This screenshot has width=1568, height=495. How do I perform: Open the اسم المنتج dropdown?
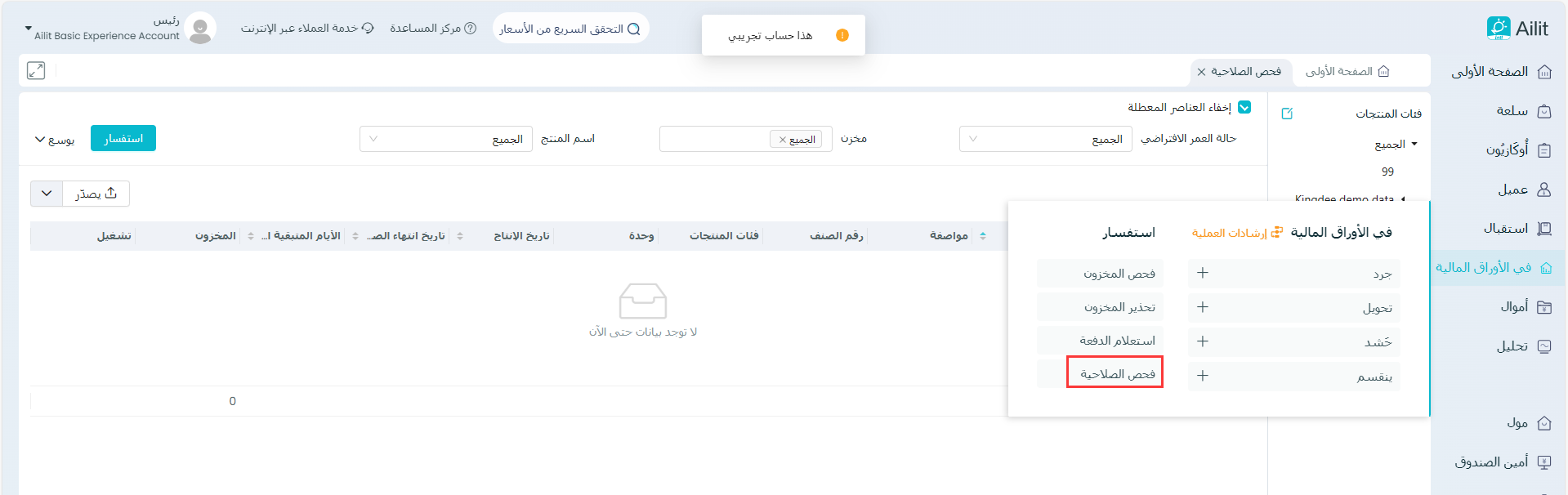[x=445, y=139]
